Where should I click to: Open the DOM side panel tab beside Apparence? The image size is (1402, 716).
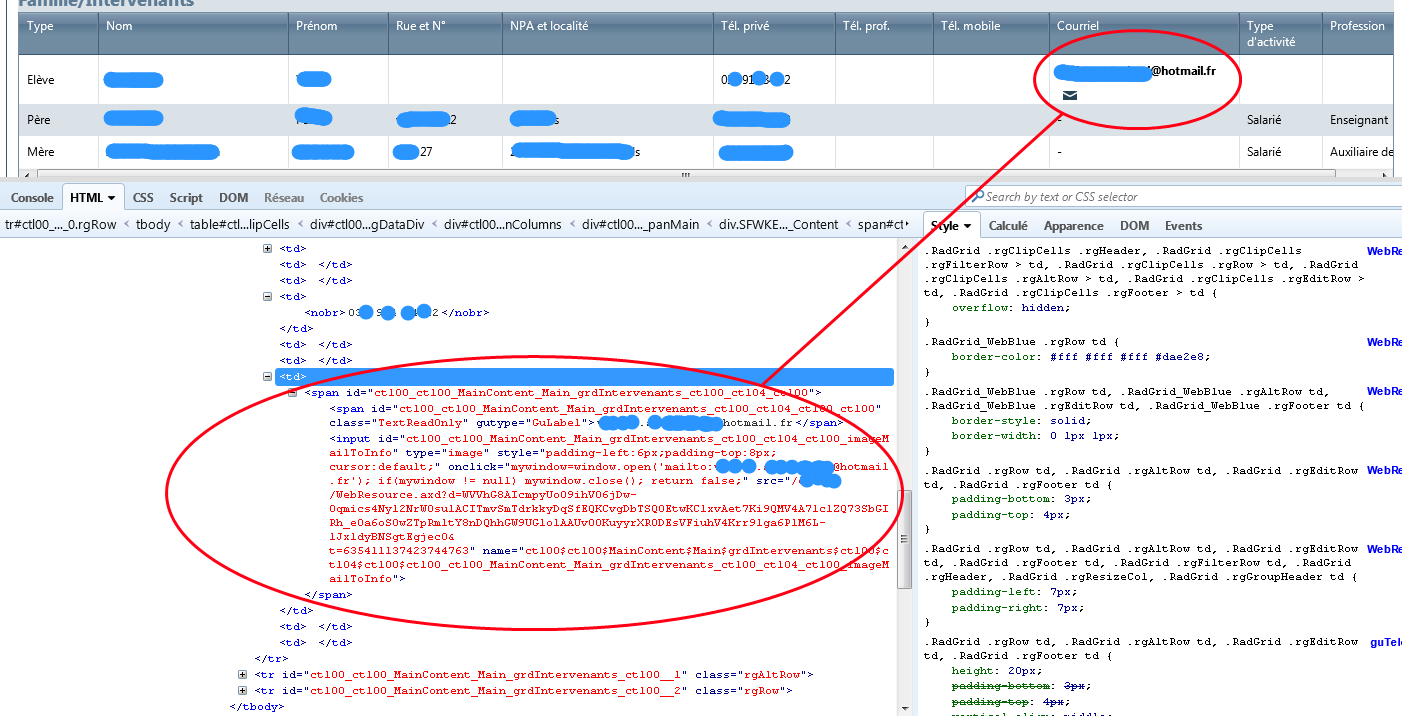1134,226
